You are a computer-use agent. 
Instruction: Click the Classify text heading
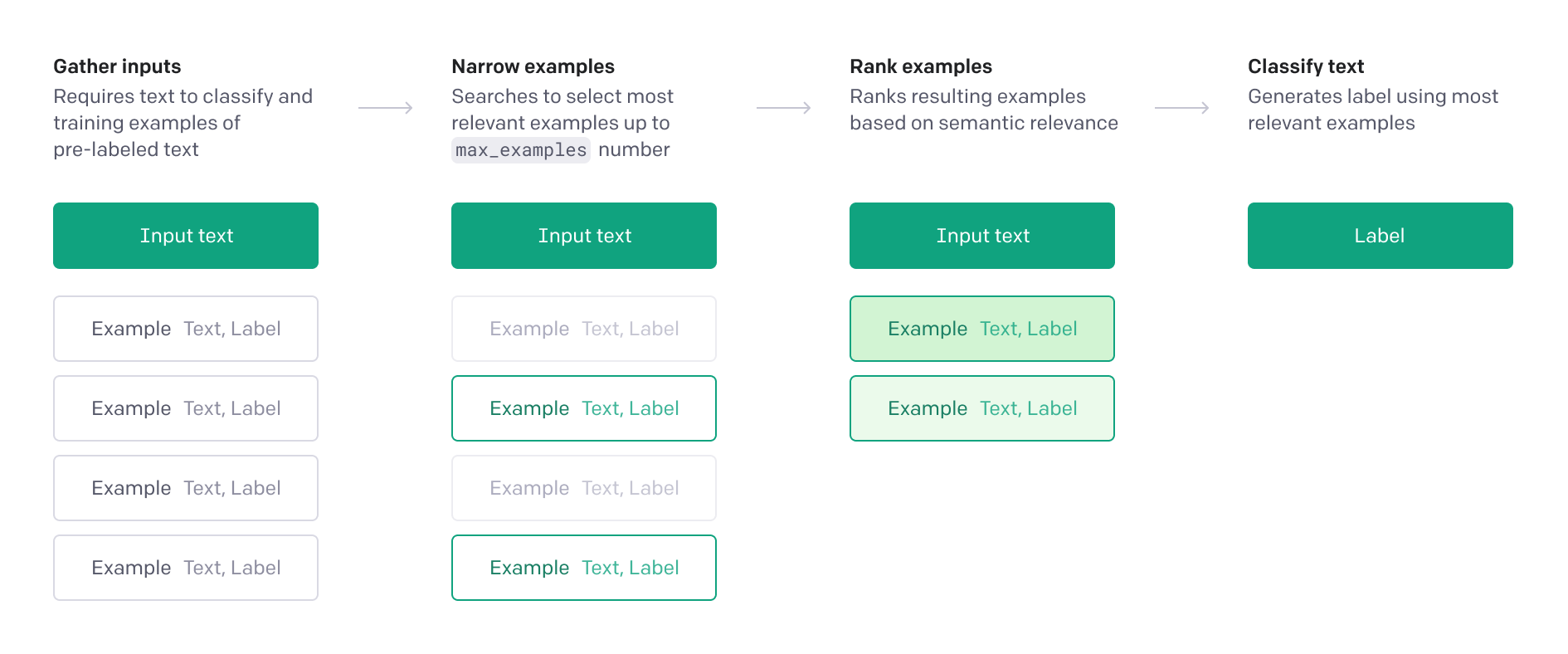coord(1306,66)
